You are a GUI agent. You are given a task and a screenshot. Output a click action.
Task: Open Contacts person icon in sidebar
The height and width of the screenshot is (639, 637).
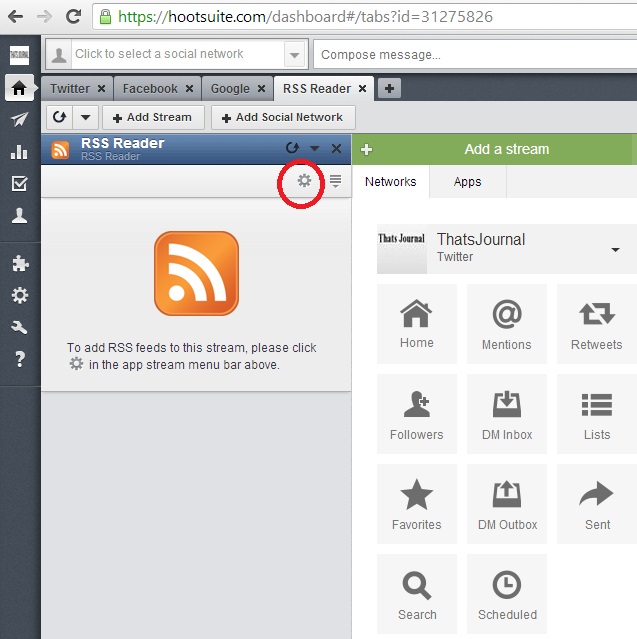tap(19, 216)
